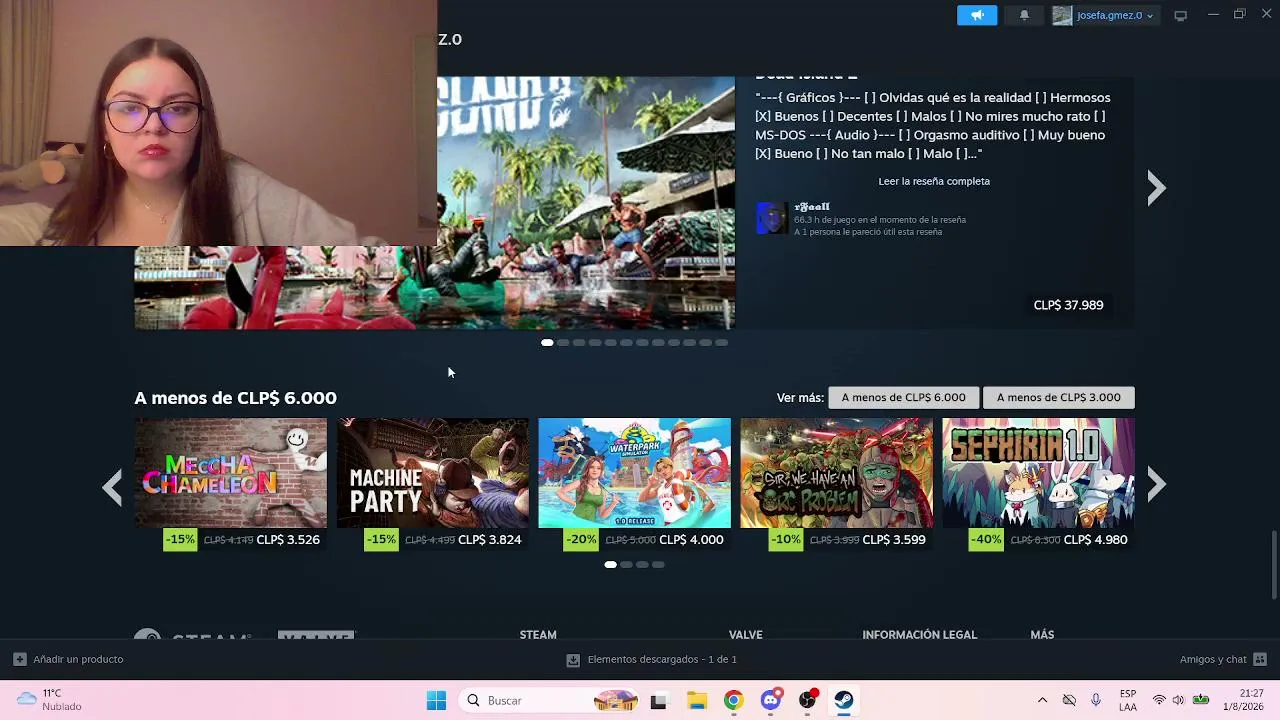
Task: Click the VALVE footer heading
Action: pos(746,635)
